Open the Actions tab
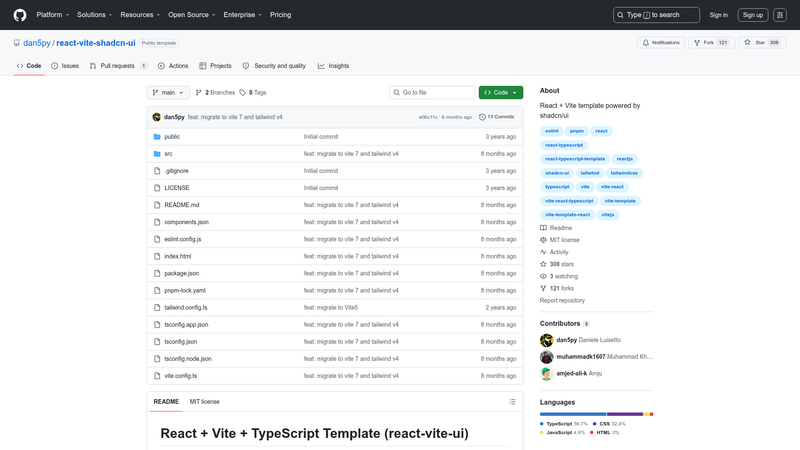Image resolution: width=800 pixels, height=450 pixels. pyautogui.click(x=173, y=66)
